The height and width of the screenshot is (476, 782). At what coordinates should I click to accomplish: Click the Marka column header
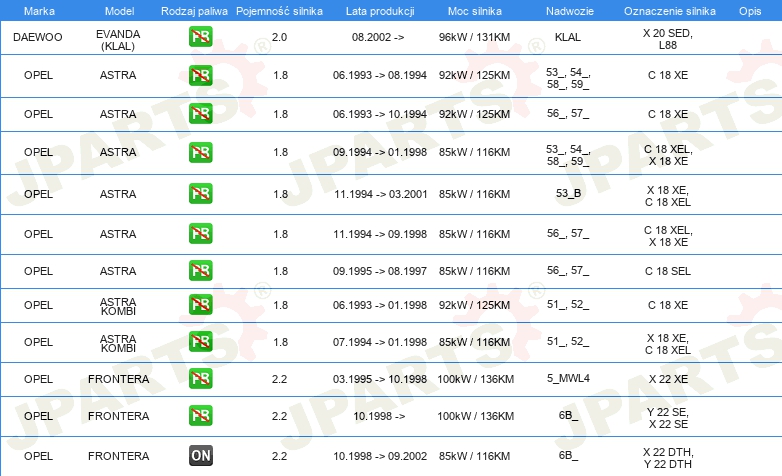point(39,11)
